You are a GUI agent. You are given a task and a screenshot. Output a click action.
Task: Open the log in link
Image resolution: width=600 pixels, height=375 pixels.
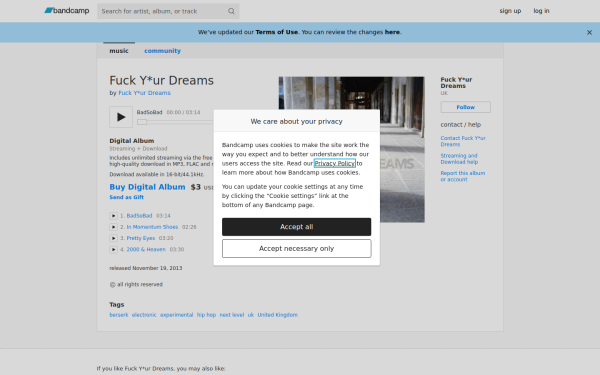point(541,11)
